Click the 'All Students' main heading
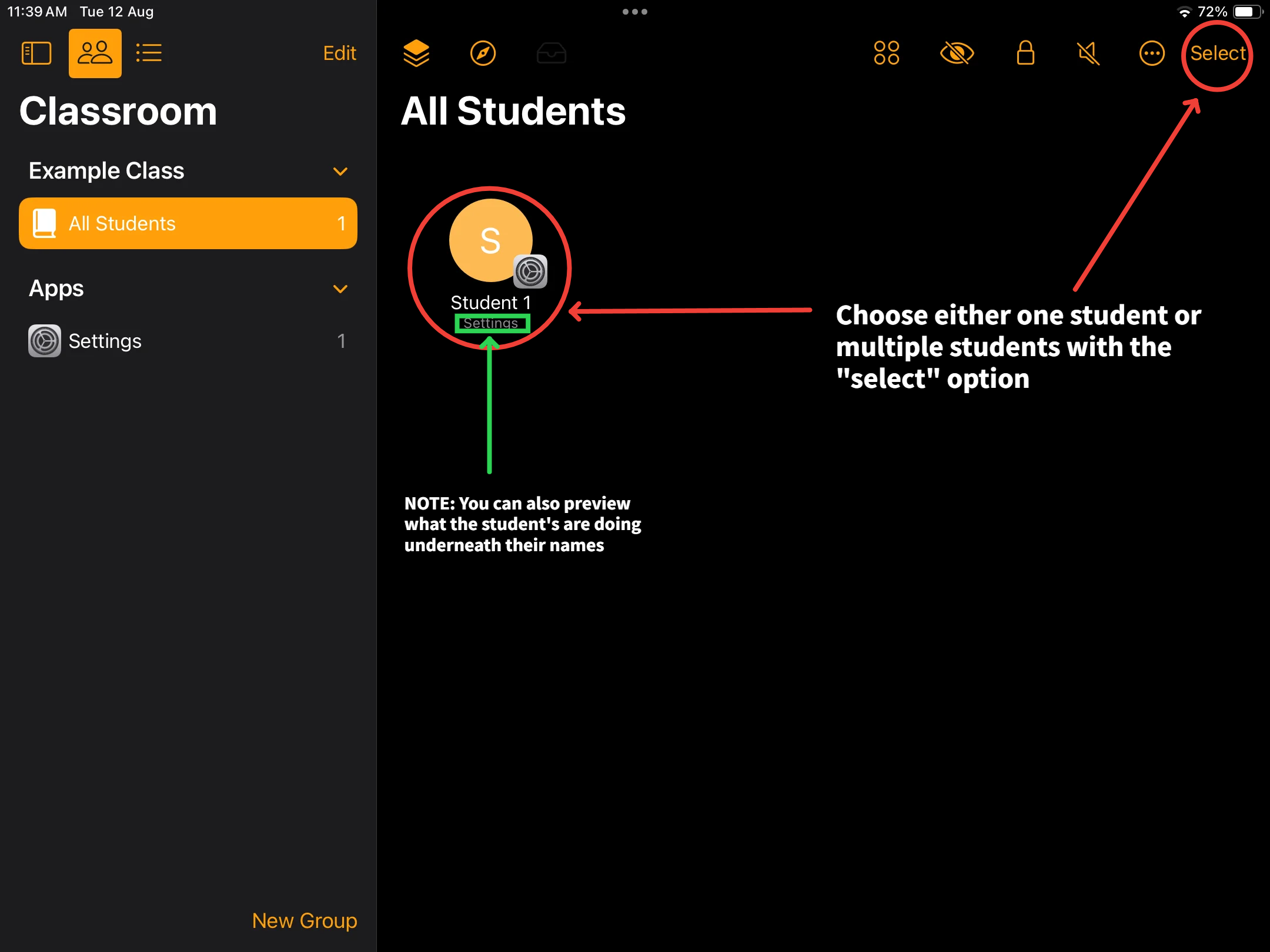This screenshot has height=952, width=1270. pyautogui.click(x=513, y=111)
